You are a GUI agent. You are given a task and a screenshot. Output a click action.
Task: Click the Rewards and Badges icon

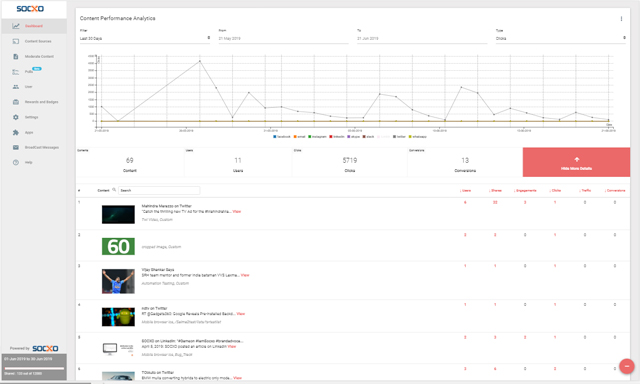point(16,102)
